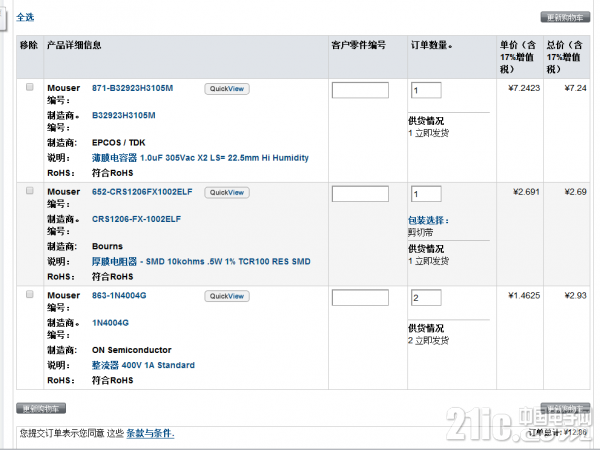Open Mouser part link 652-CRS1206FX1002ELF
The image size is (600, 450).
point(142,192)
